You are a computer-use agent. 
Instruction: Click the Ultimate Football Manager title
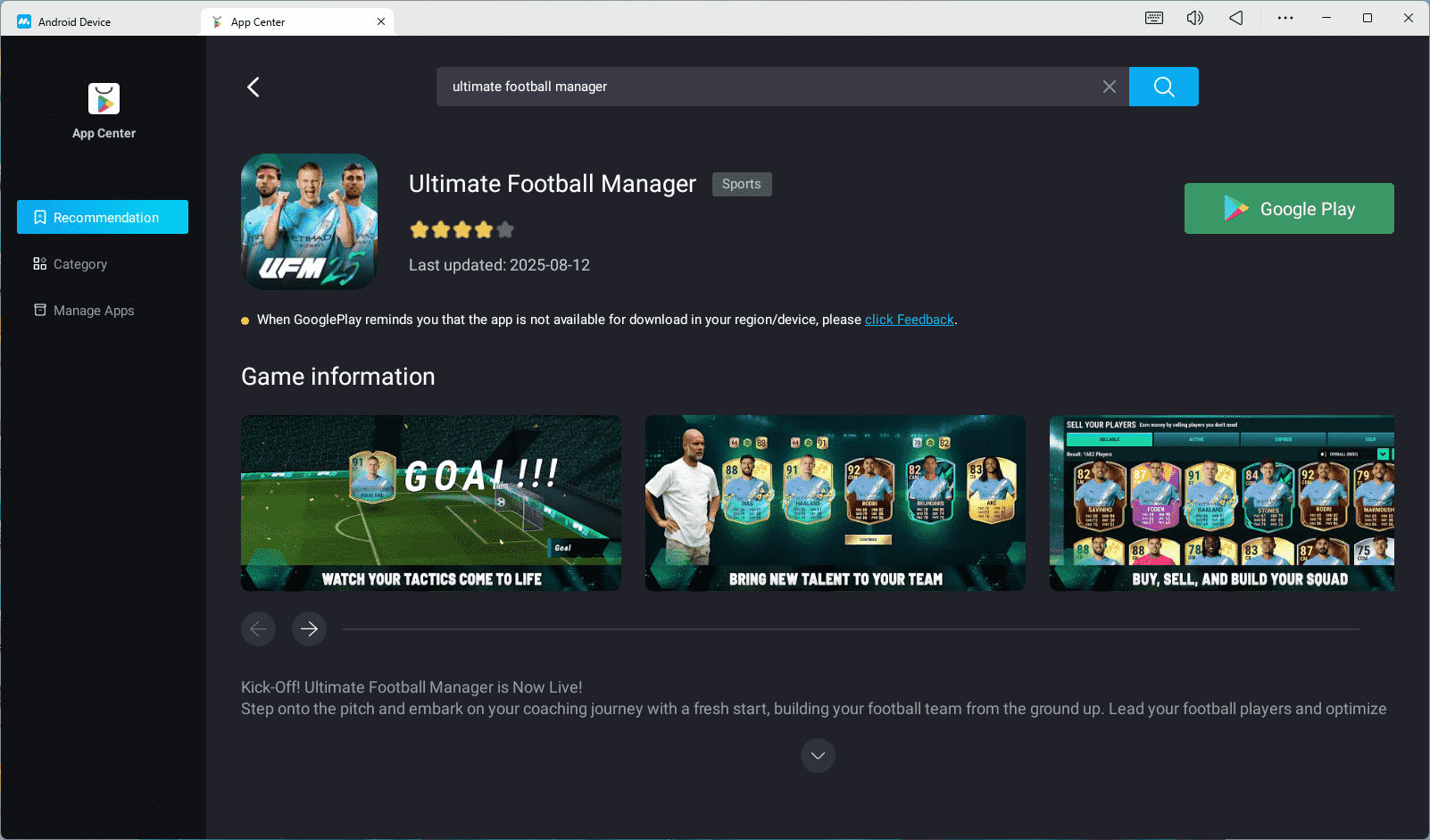pyautogui.click(x=553, y=184)
